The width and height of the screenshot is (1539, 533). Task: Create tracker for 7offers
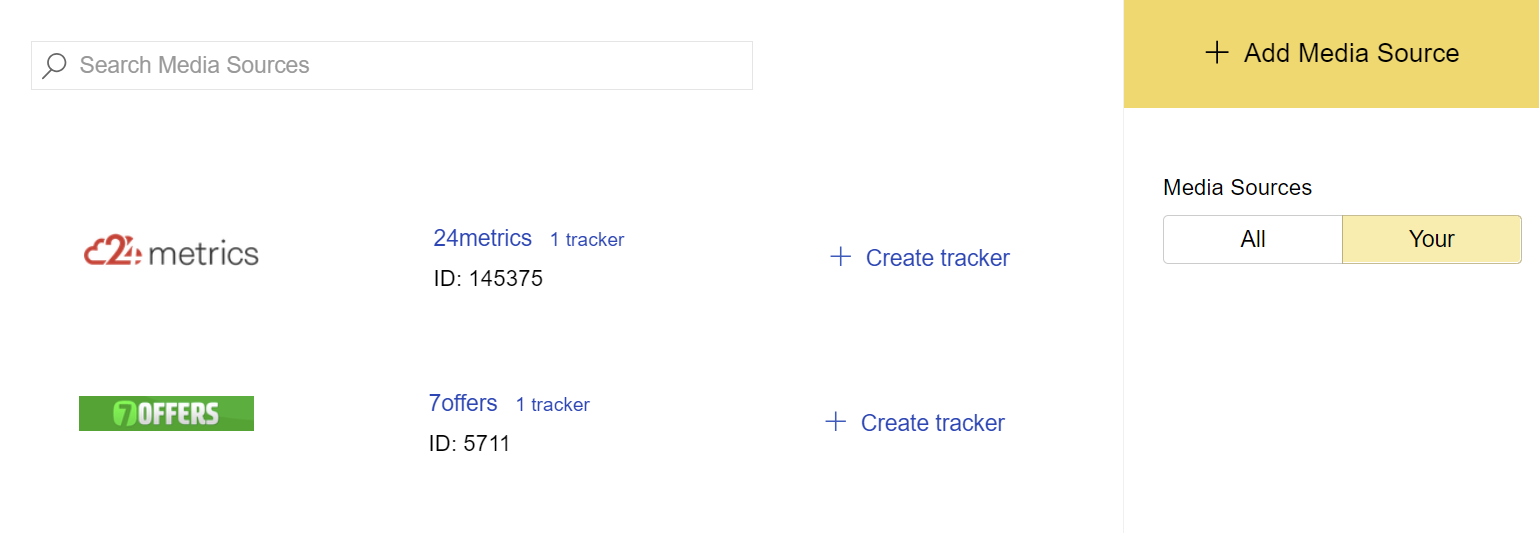click(933, 423)
